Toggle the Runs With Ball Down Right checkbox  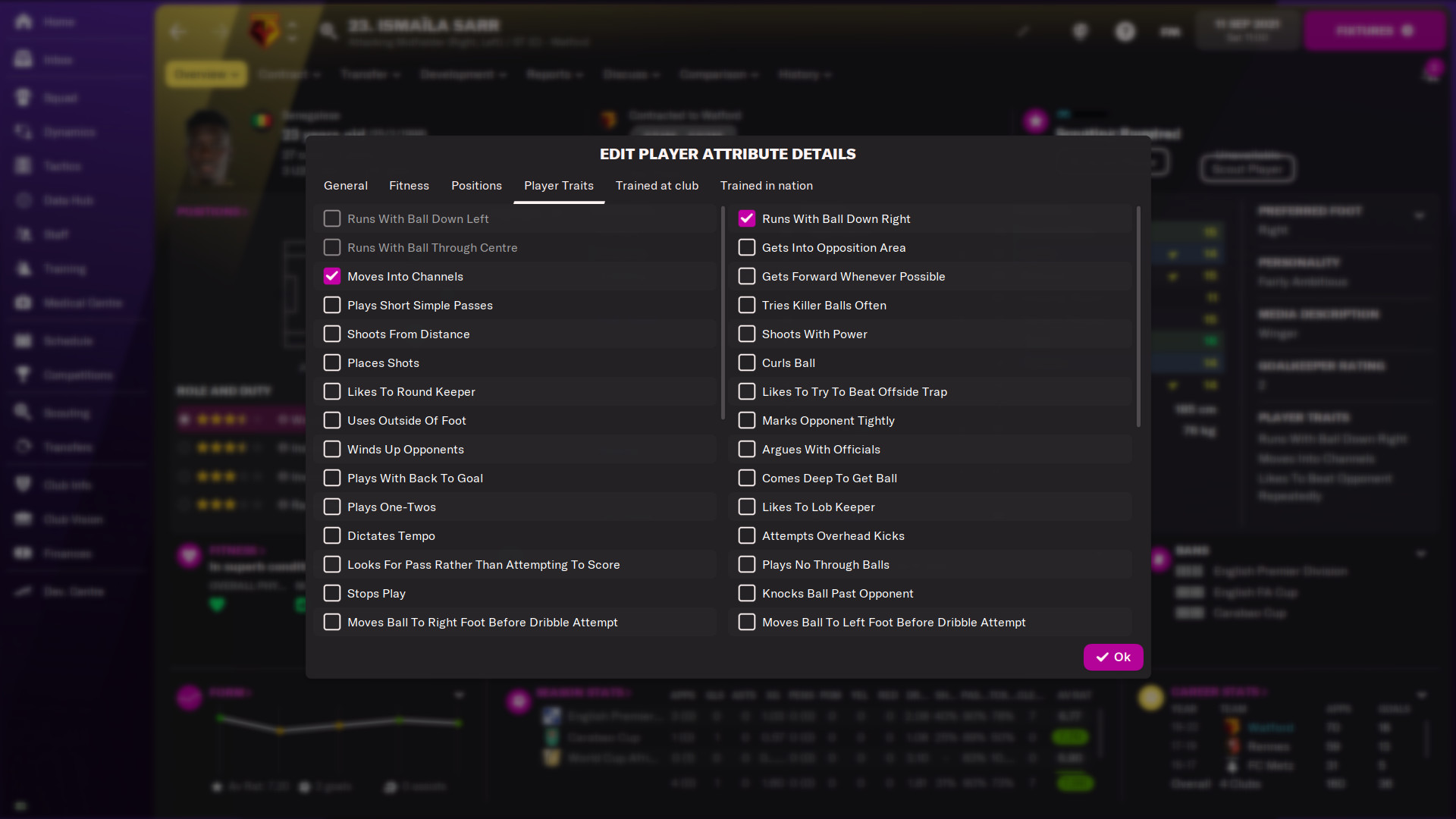[x=746, y=218]
